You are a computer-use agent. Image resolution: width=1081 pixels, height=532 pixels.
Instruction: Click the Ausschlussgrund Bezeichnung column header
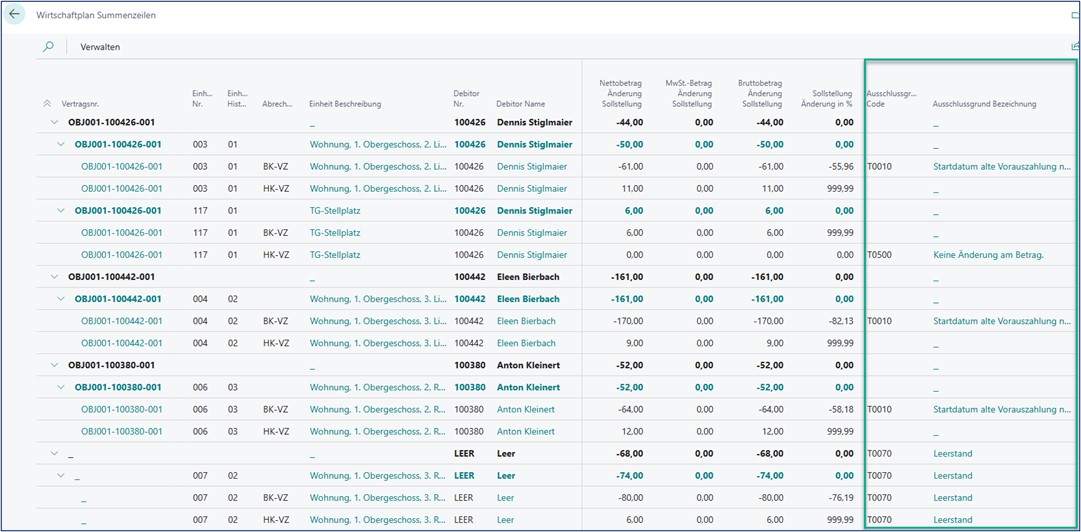(984, 104)
